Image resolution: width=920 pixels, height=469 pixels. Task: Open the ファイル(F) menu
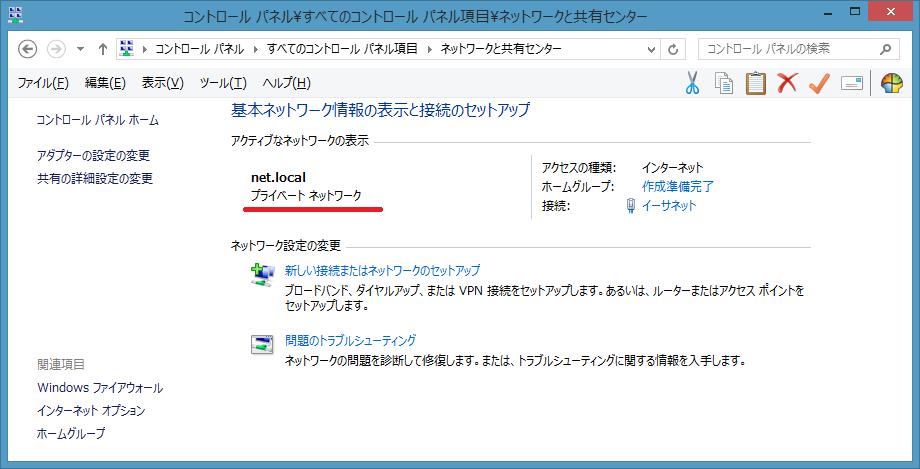coord(43,83)
